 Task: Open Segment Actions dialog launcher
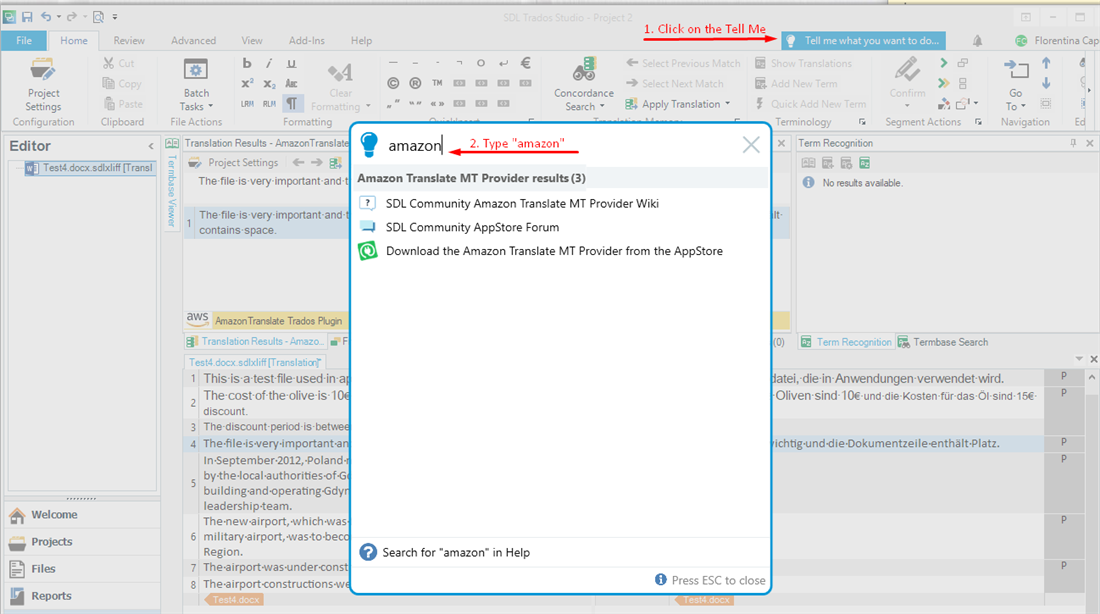coord(978,122)
